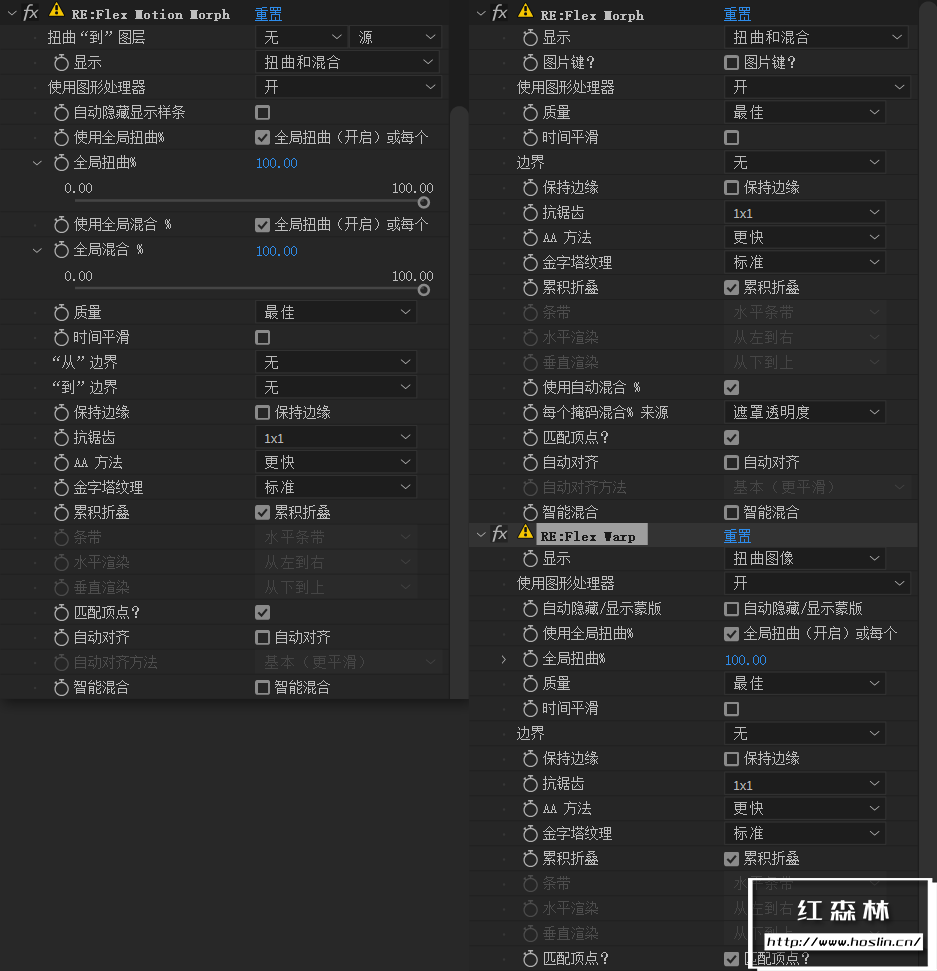Click the 全局扭曲% slider handle in Motion Morph
The width and height of the screenshot is (937, 971).
(424, 202)
